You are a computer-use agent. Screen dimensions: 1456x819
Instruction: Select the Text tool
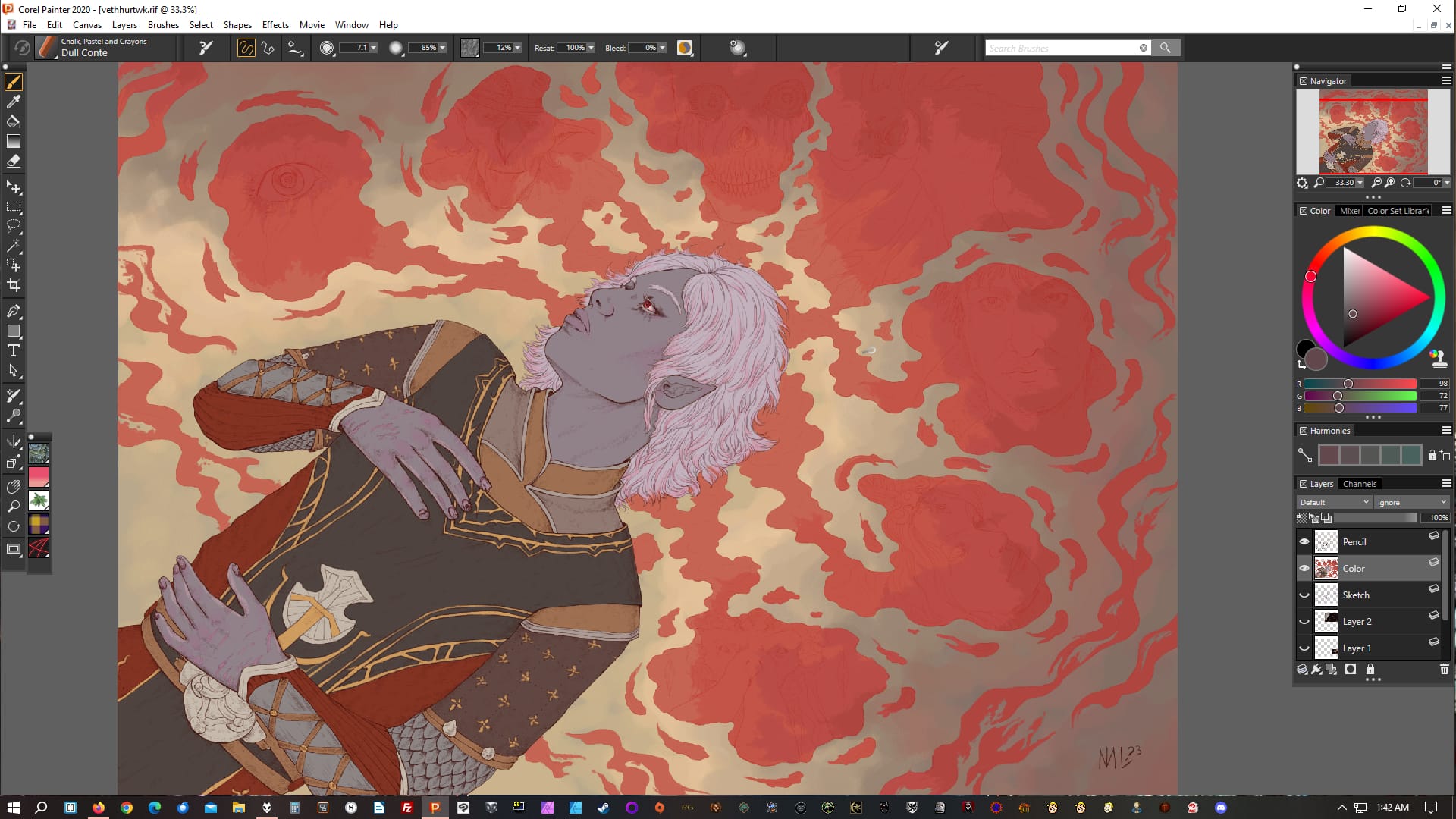[x=14, y=350]
